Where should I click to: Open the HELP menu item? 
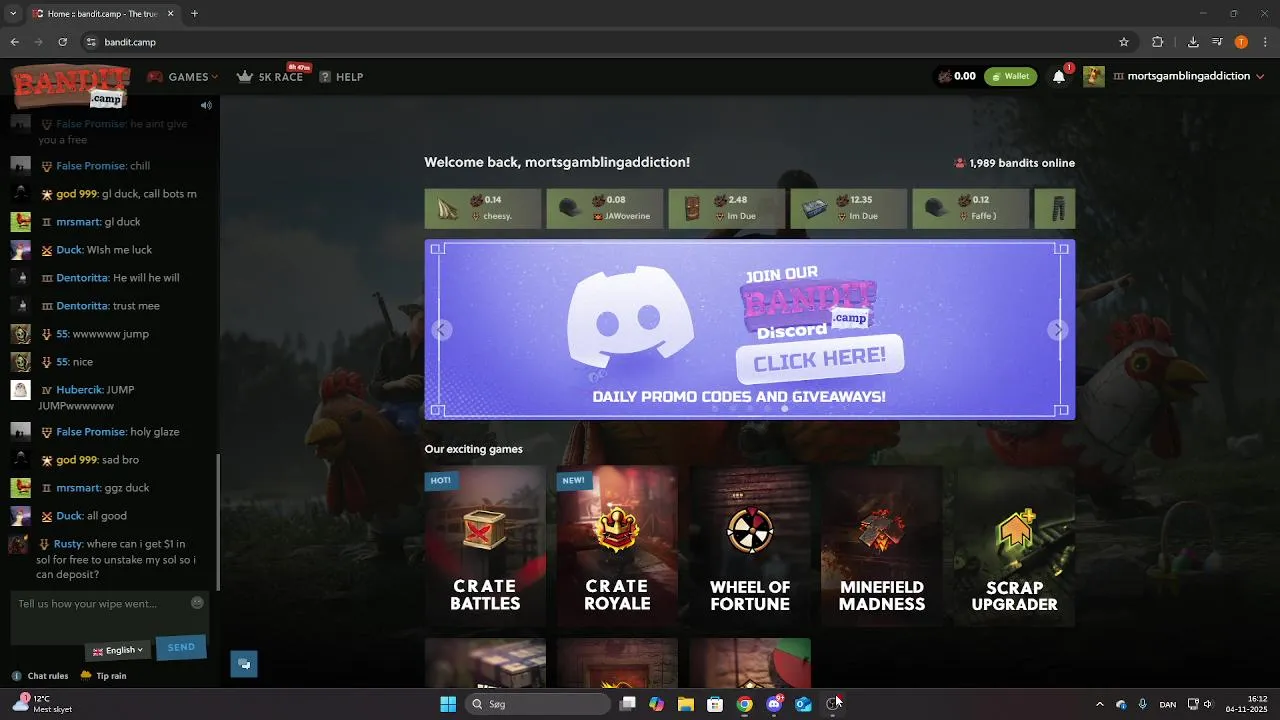click(341, 77)
